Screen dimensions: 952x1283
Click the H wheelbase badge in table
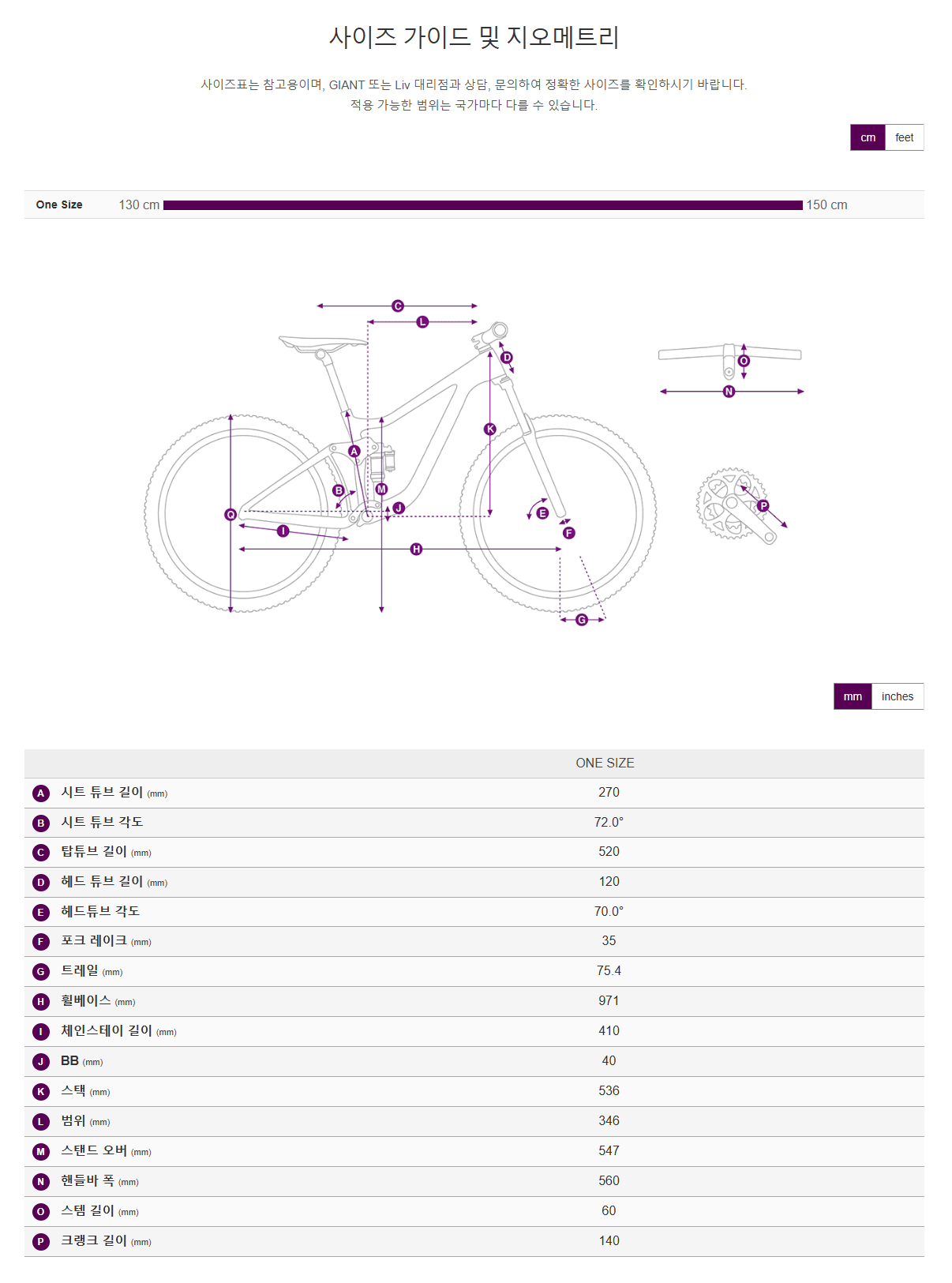coord(41,1002)
